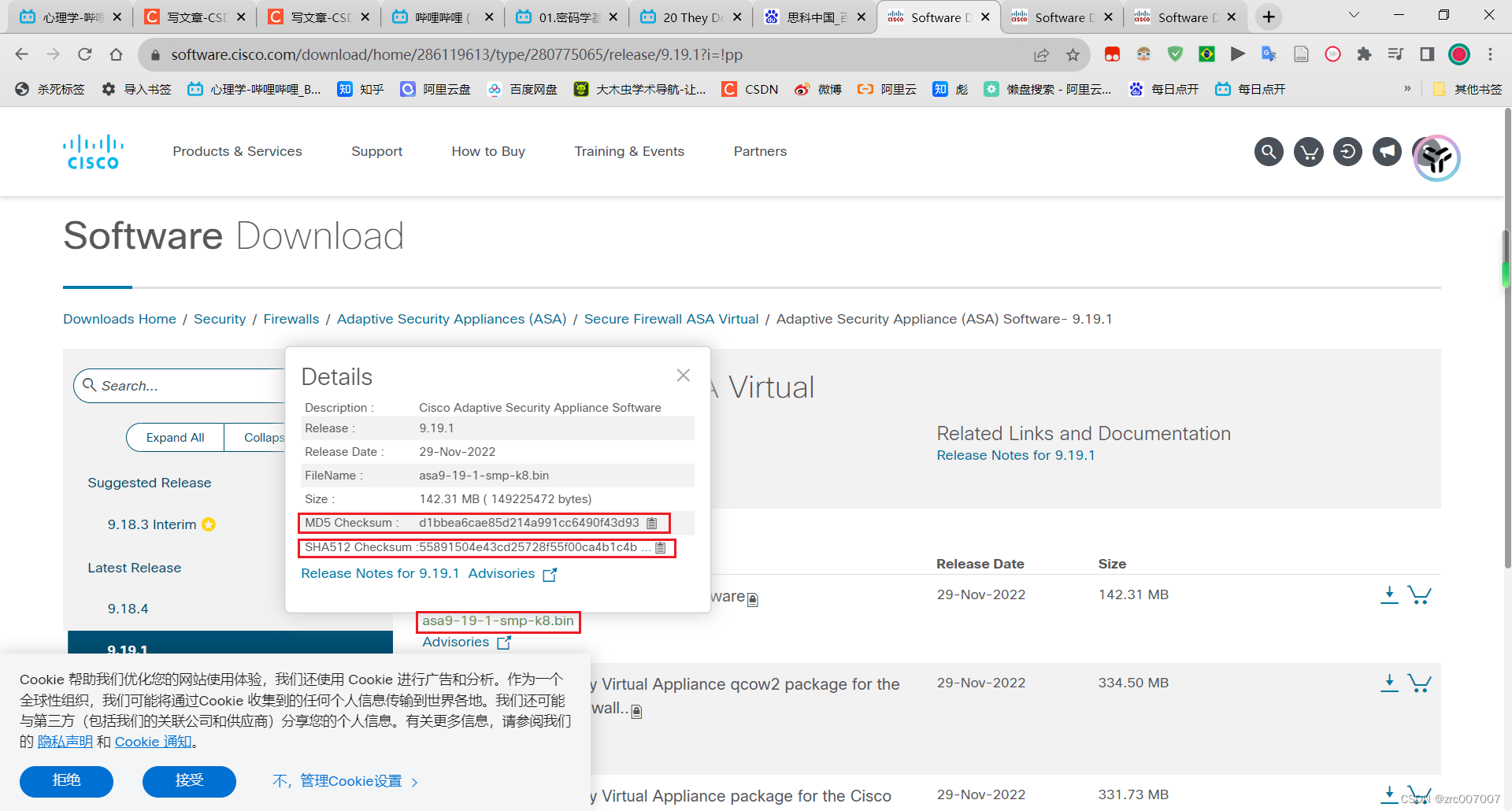Open Release Notes under Related Links

coord(1016,455)
